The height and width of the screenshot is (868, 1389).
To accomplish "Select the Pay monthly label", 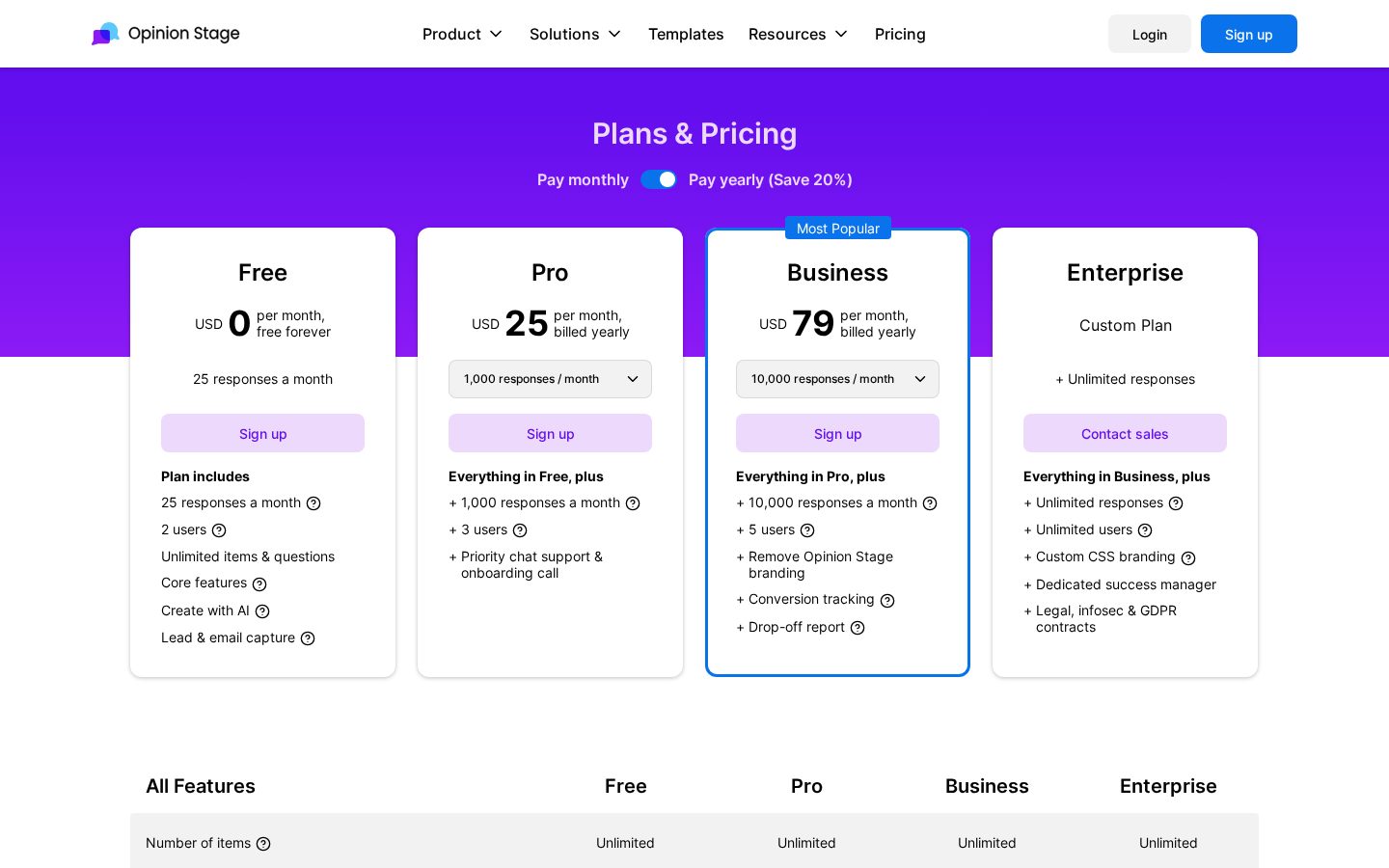I will tap(583, 179).
